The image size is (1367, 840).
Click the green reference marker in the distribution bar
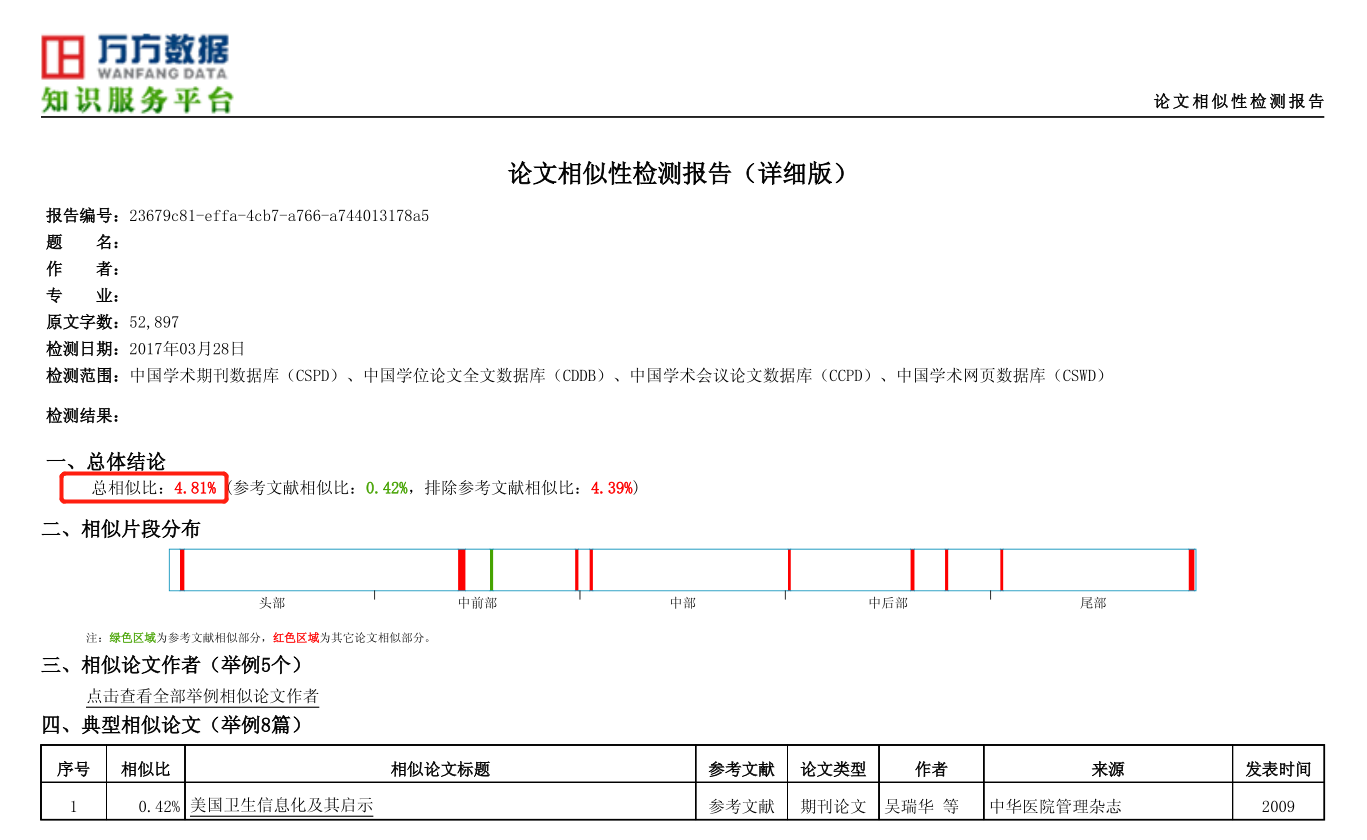[491, 569]
